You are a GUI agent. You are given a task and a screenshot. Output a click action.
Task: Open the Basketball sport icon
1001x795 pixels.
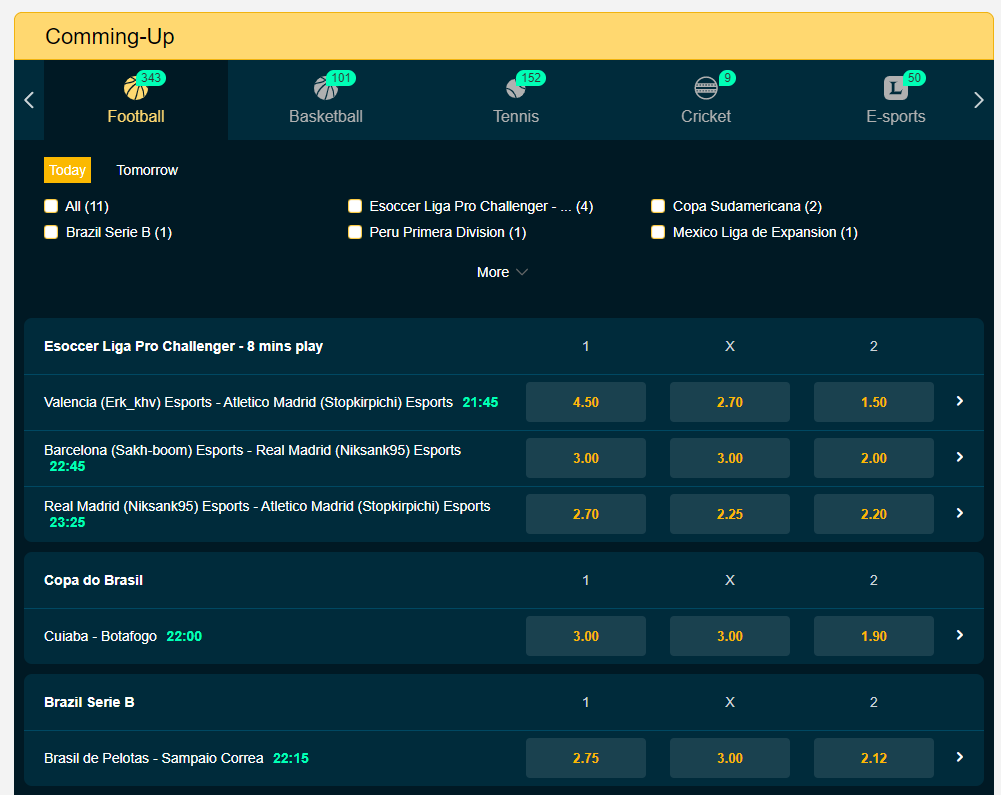pos(326,88)
